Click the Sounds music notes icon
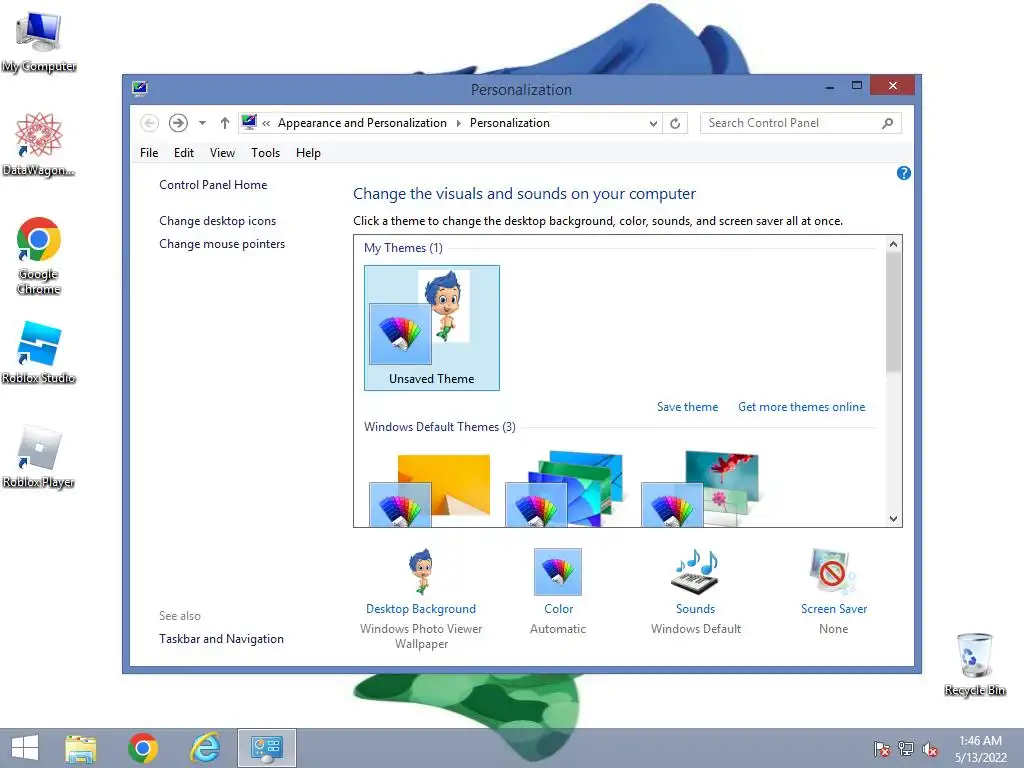 point(696,571)
